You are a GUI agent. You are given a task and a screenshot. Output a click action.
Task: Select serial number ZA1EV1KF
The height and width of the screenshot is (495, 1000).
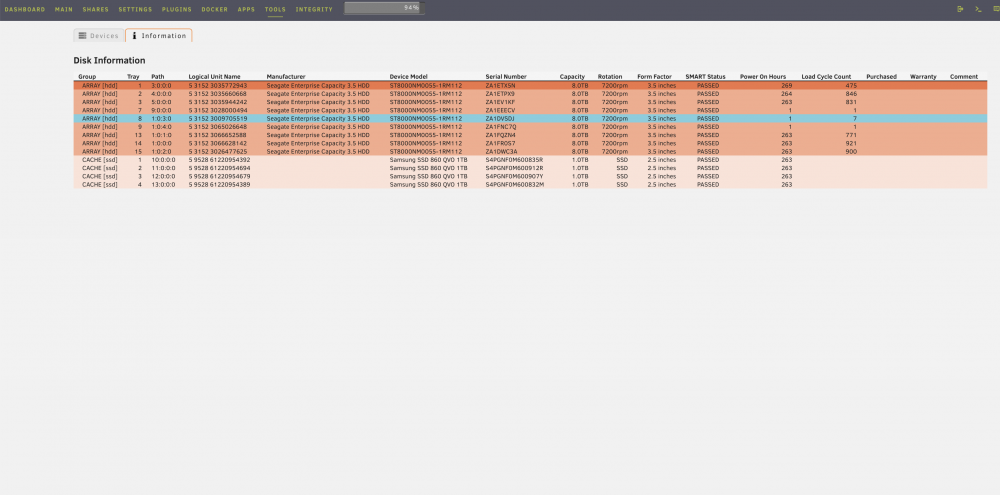coord(500,102)
